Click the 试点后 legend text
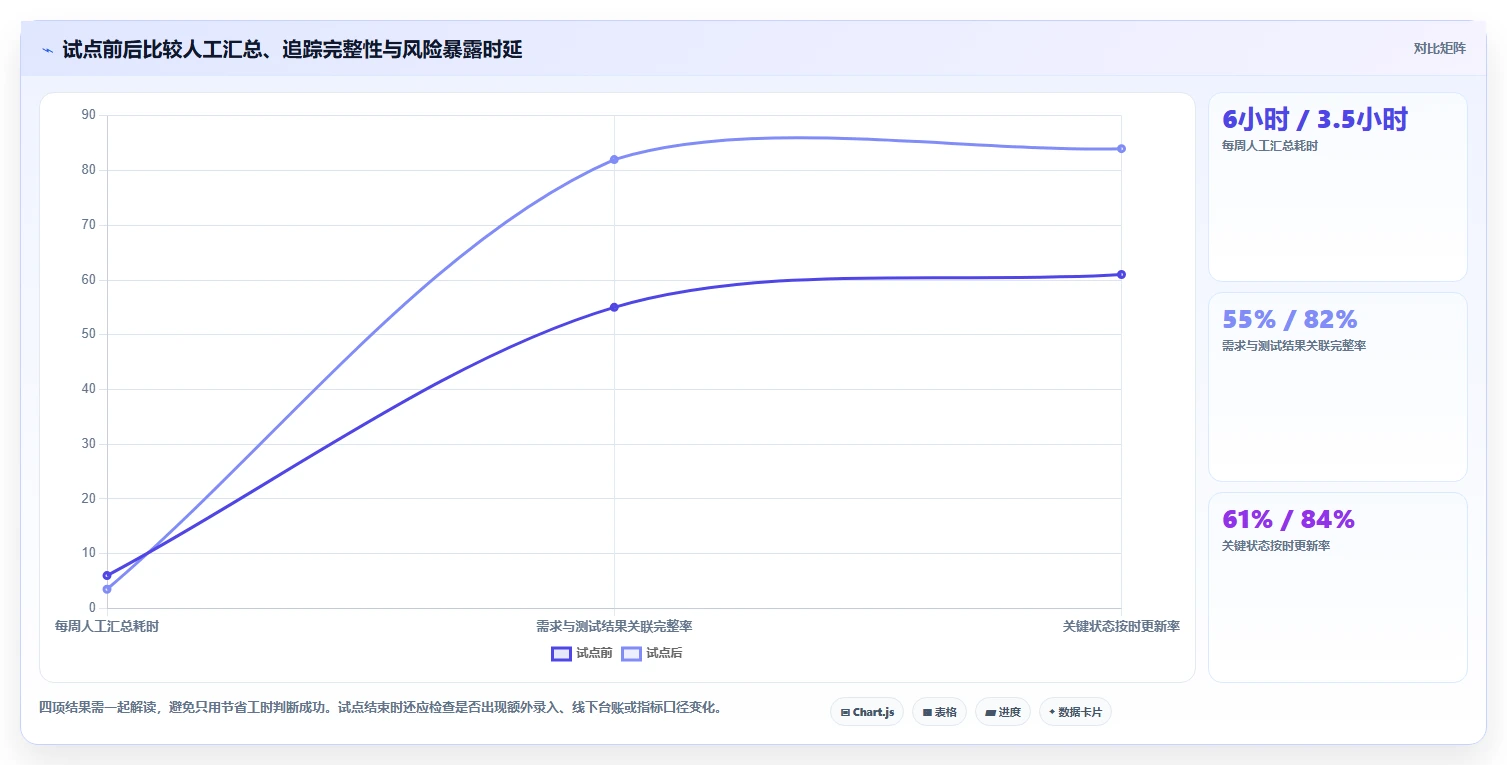 664,654
